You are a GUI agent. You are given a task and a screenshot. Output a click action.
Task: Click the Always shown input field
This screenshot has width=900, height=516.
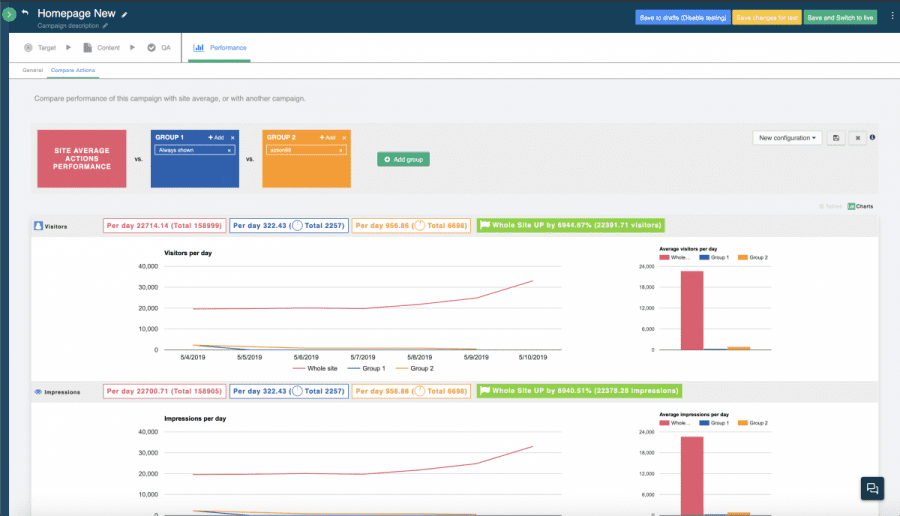[192, 150]
